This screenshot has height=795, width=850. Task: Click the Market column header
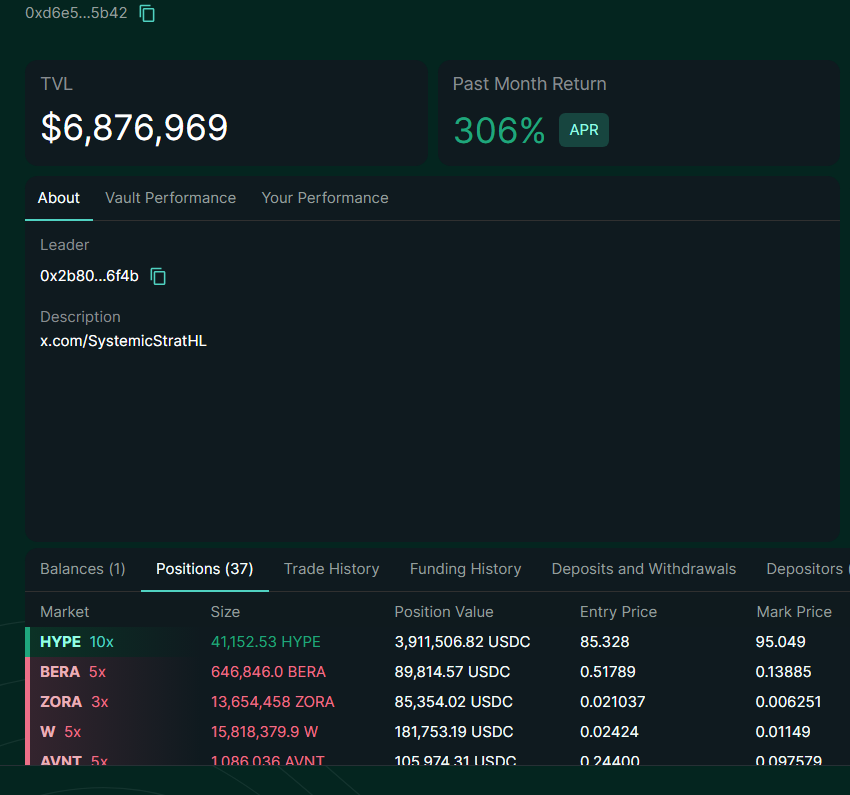pos(65,612)
